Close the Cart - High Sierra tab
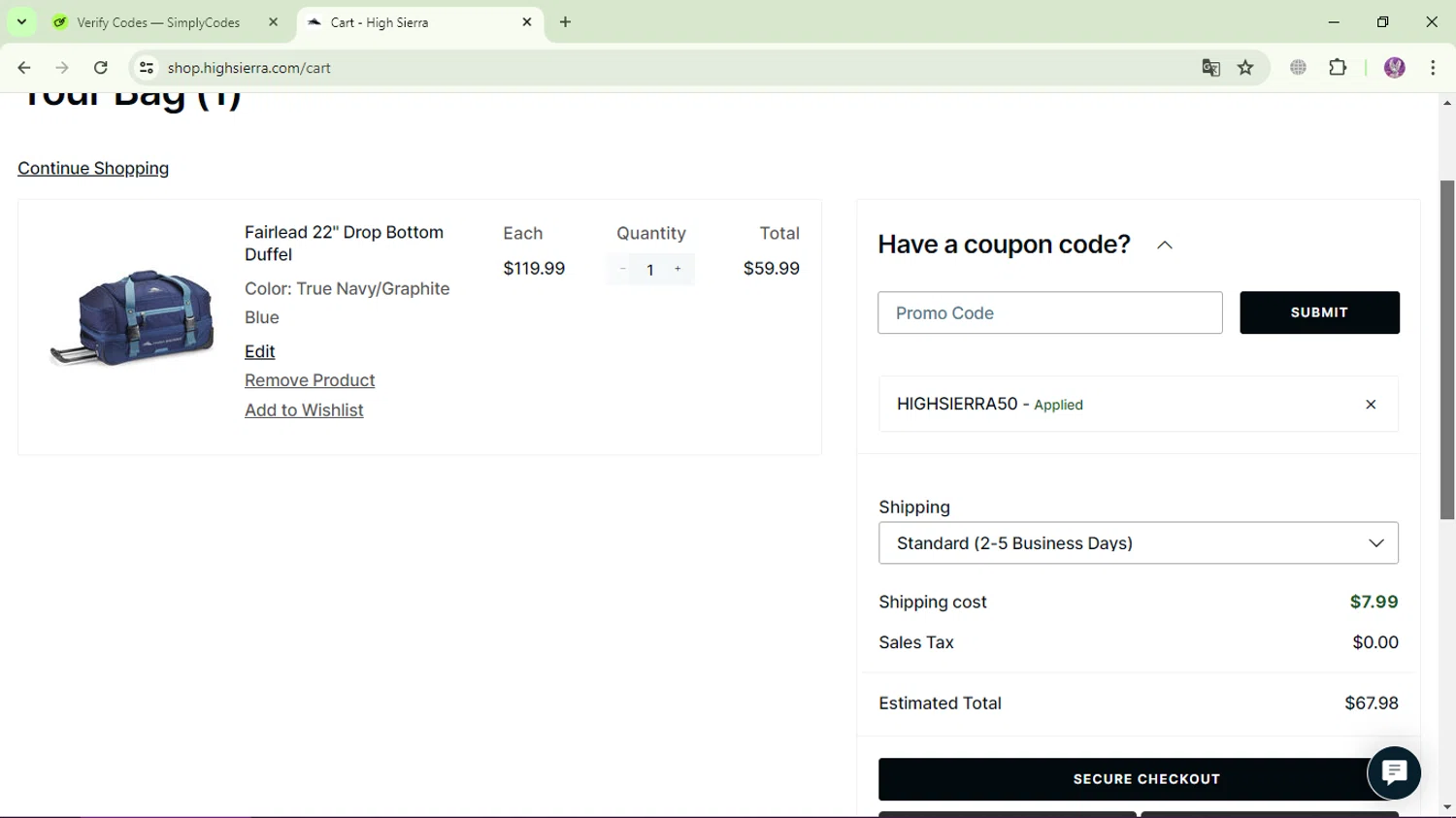The width and height of the screenshot is (1456, 818). click(527, 21)
